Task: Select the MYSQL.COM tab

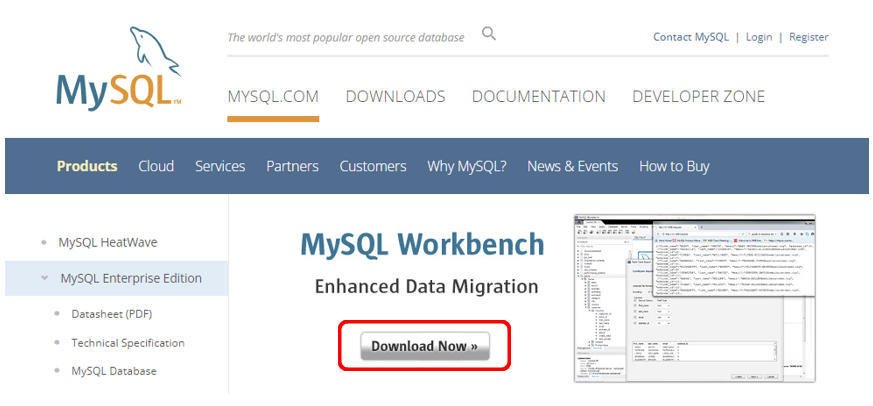Action: point(273,96)
